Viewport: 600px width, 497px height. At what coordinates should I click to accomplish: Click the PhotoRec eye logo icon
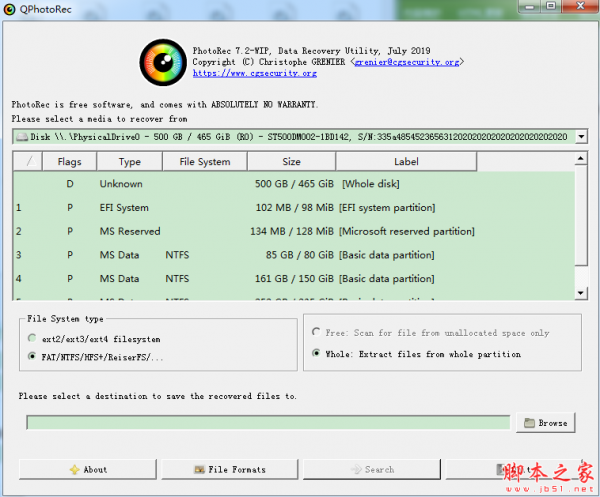[161, 59]
